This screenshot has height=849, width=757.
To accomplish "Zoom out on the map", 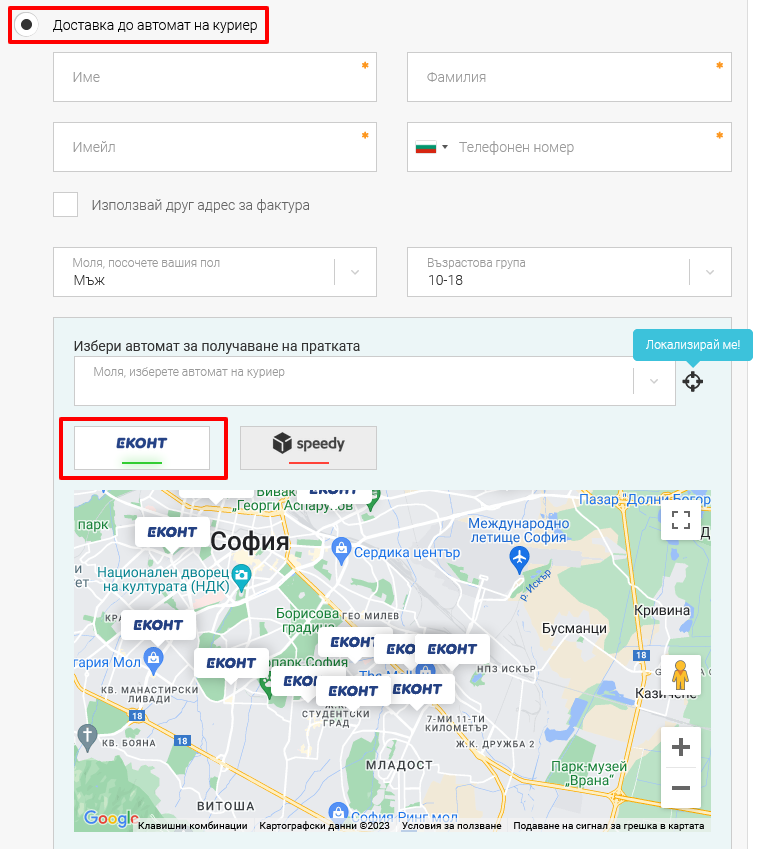I will (x=681, y=788).
